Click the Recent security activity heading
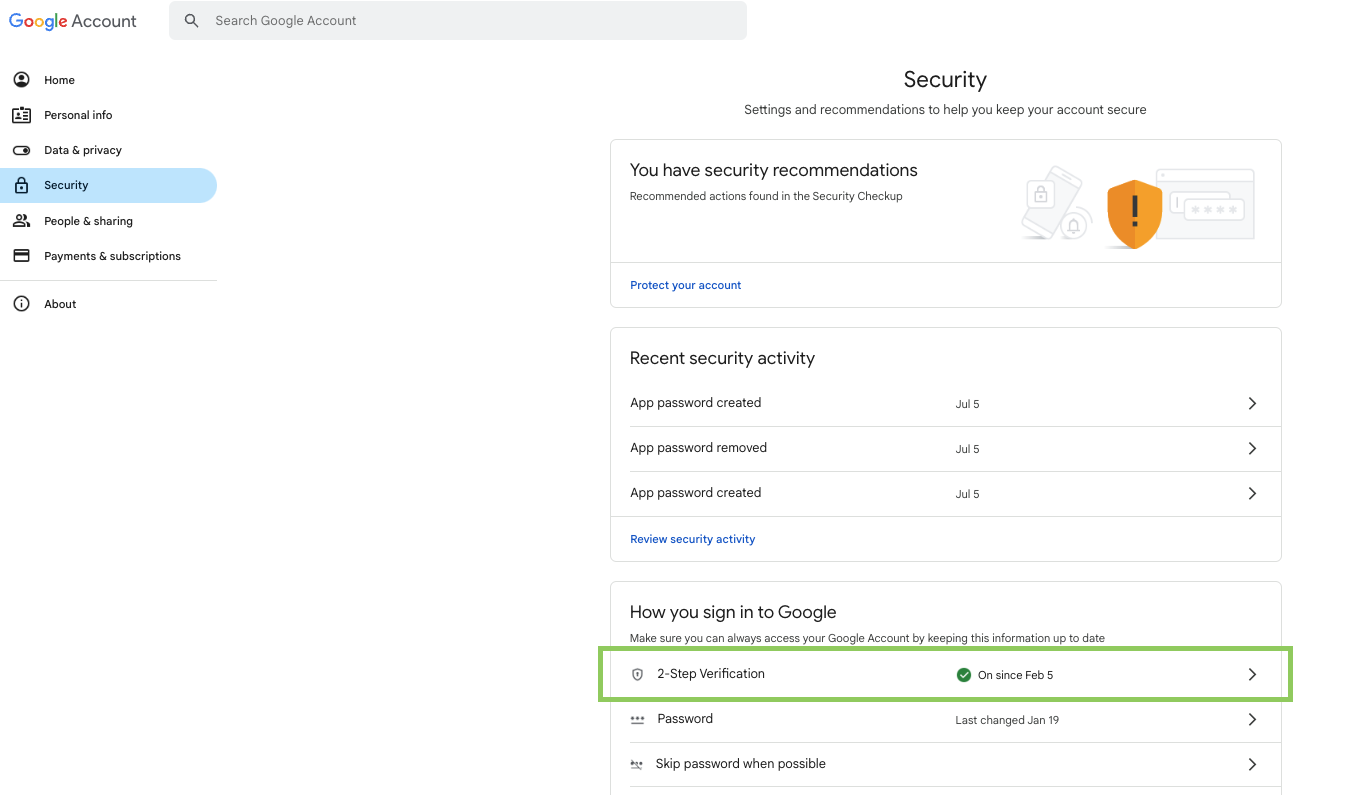Image resolution: width=1363 pixels, height=795 pixels. (x=723, y=358)
